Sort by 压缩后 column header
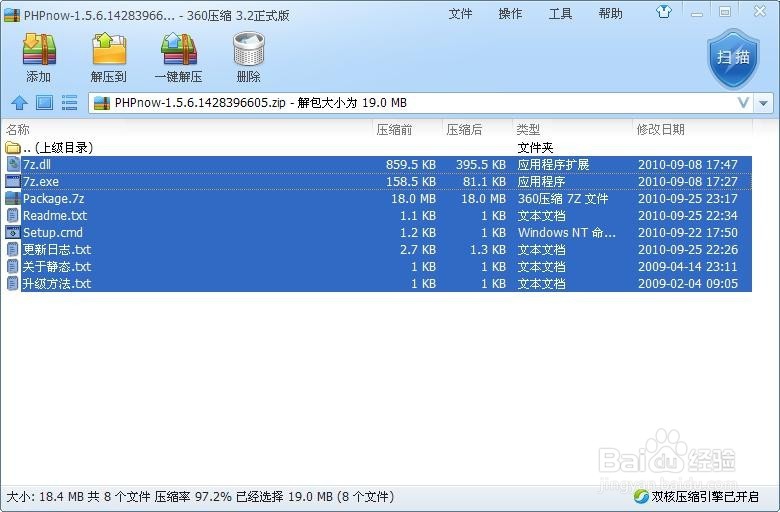 click(x=464, y=130)
